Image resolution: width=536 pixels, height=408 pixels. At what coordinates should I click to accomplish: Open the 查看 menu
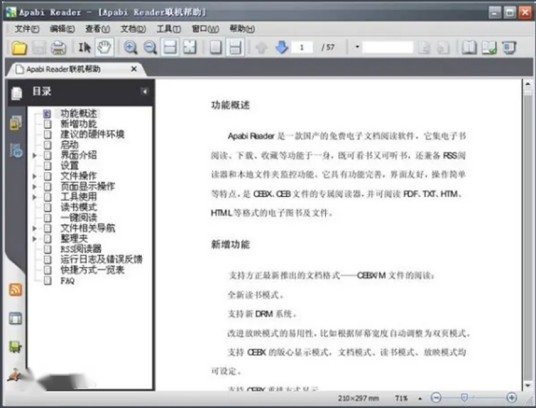[97, 29]
